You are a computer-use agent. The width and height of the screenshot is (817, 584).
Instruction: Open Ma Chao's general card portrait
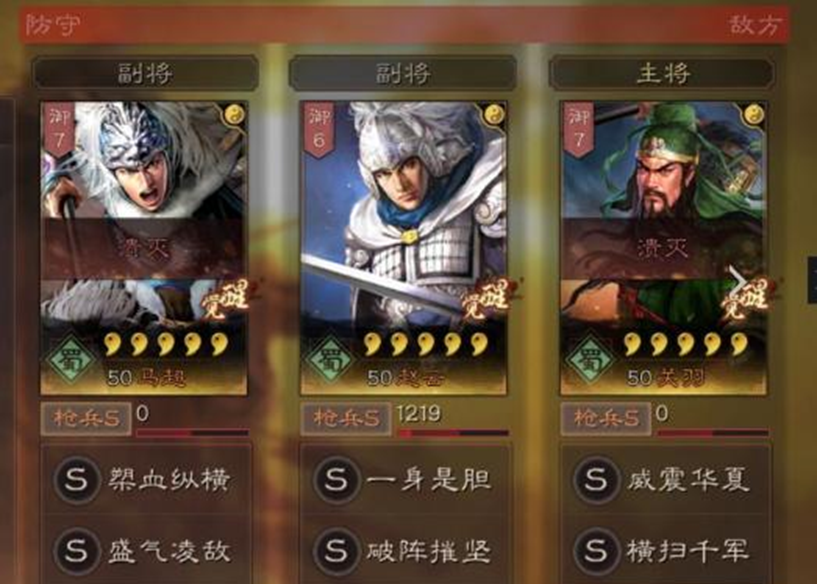point(144,248)
